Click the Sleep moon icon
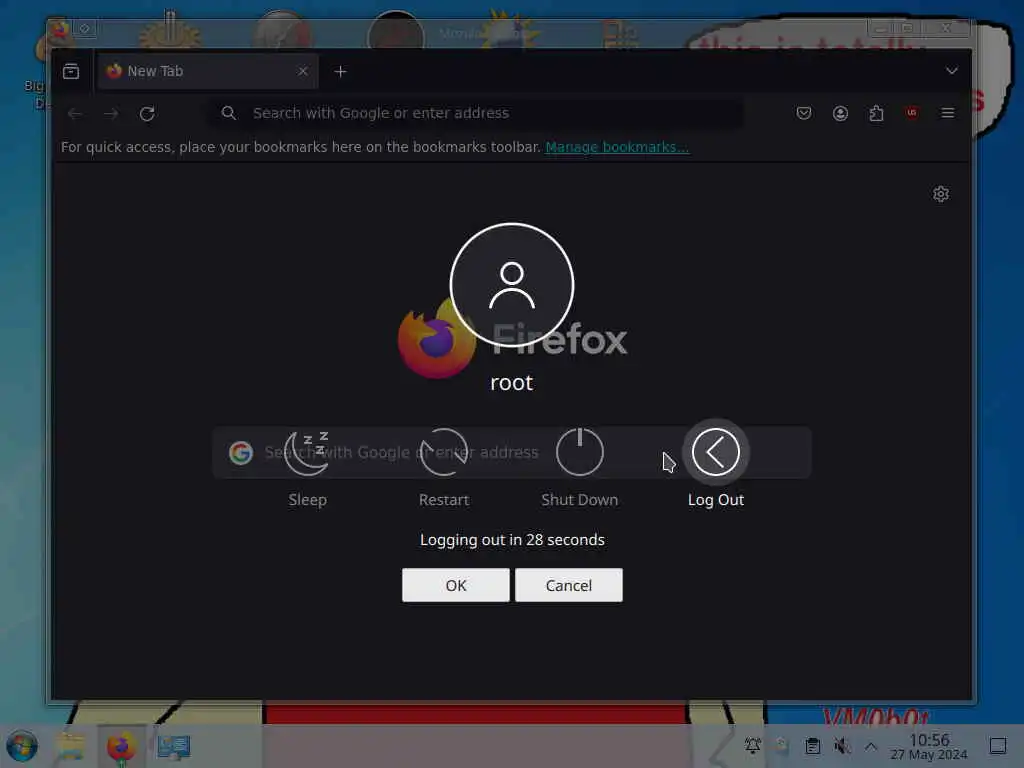Image resolution: width=1024 pixels, height=768 pixels. pyautogui.click(x=307, y=452)
